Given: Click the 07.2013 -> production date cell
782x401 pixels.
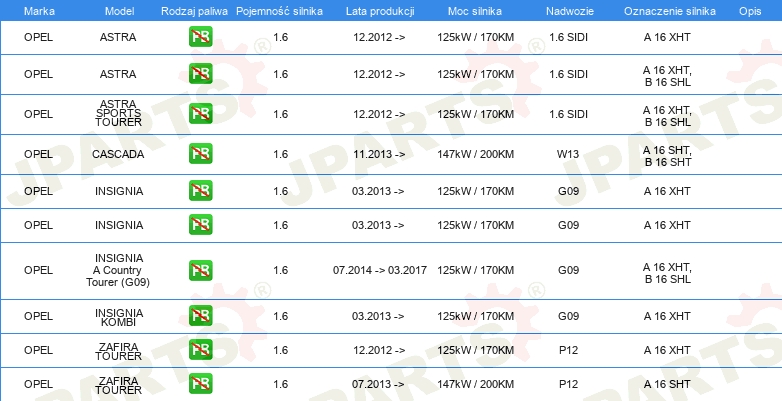Looking at the screenshot, I should (378, 384).
